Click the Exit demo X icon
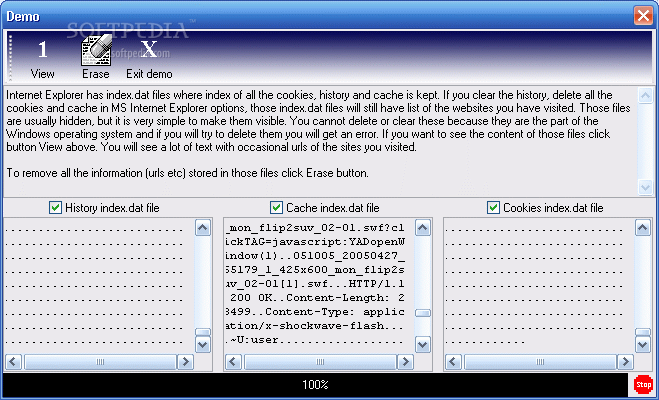The image size is (659, 400). pyautogui.click(x=149, y=49)
